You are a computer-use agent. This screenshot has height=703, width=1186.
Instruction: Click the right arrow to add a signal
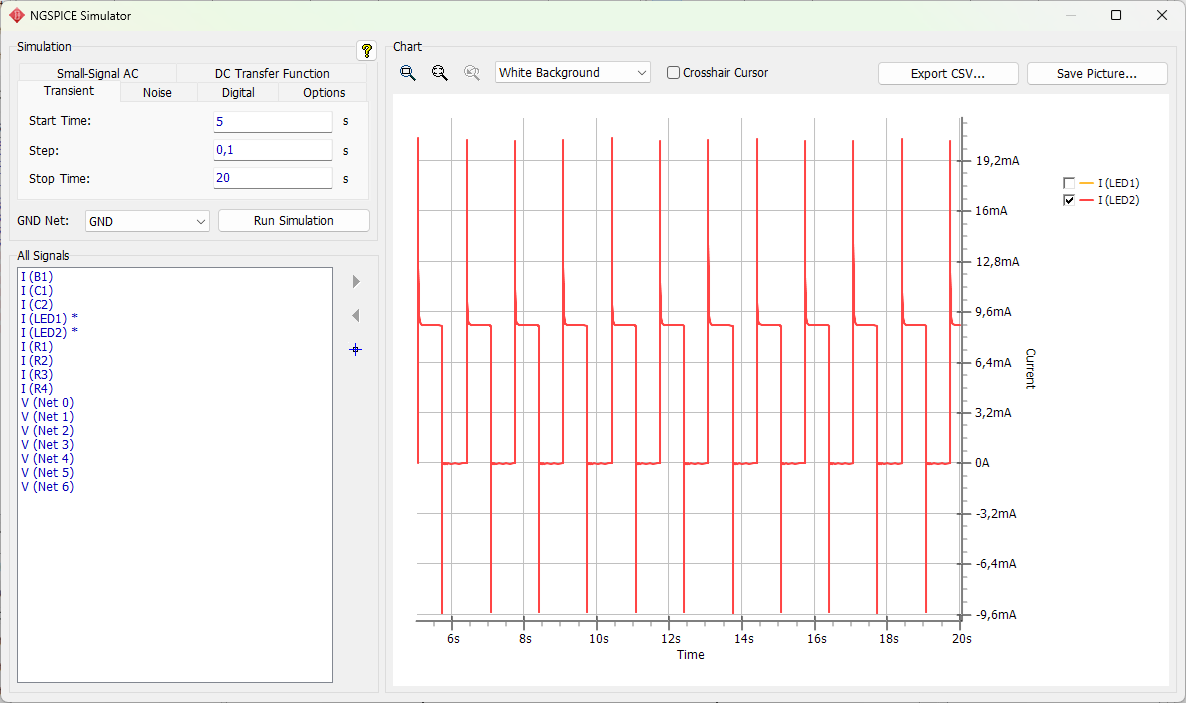355,282
